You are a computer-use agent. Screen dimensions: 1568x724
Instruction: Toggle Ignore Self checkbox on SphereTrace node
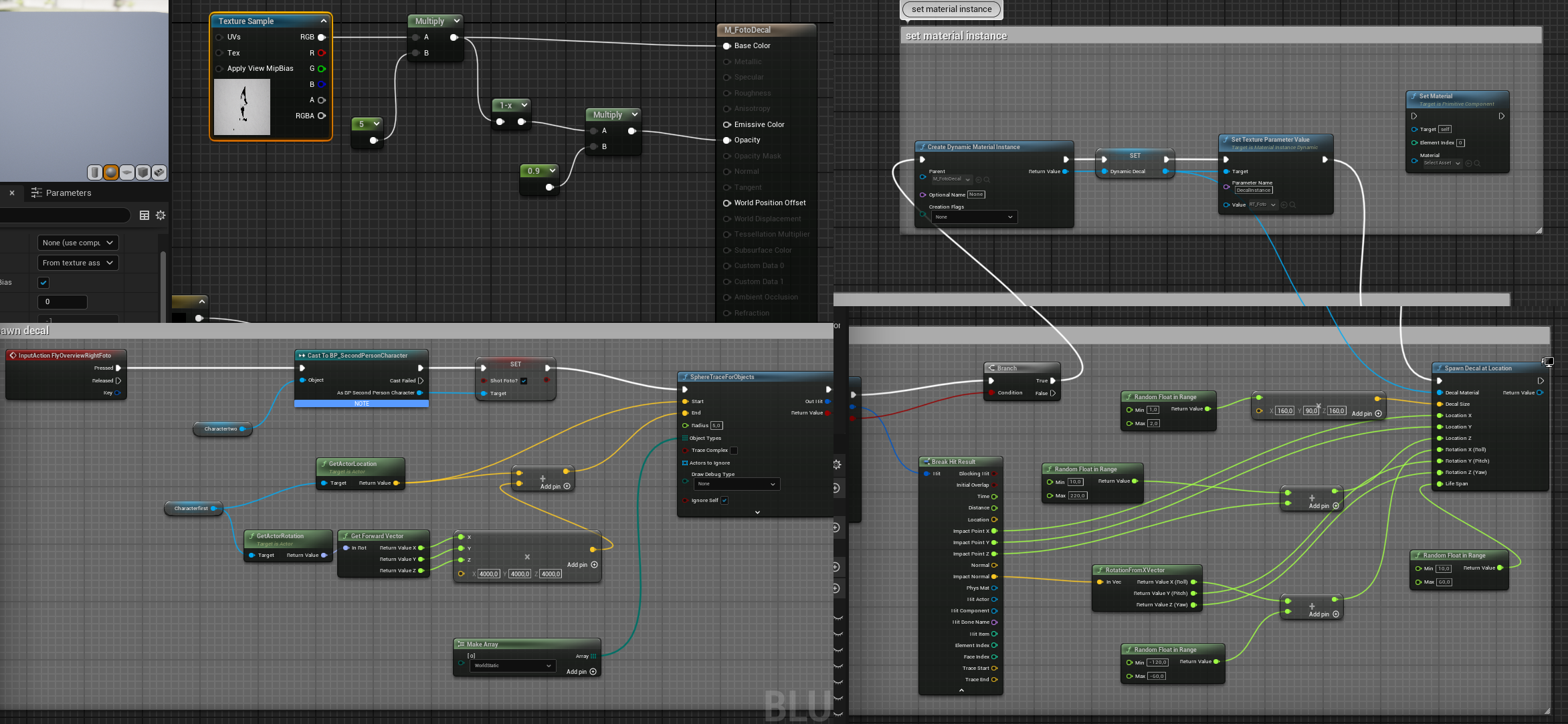tap(724, 500)
